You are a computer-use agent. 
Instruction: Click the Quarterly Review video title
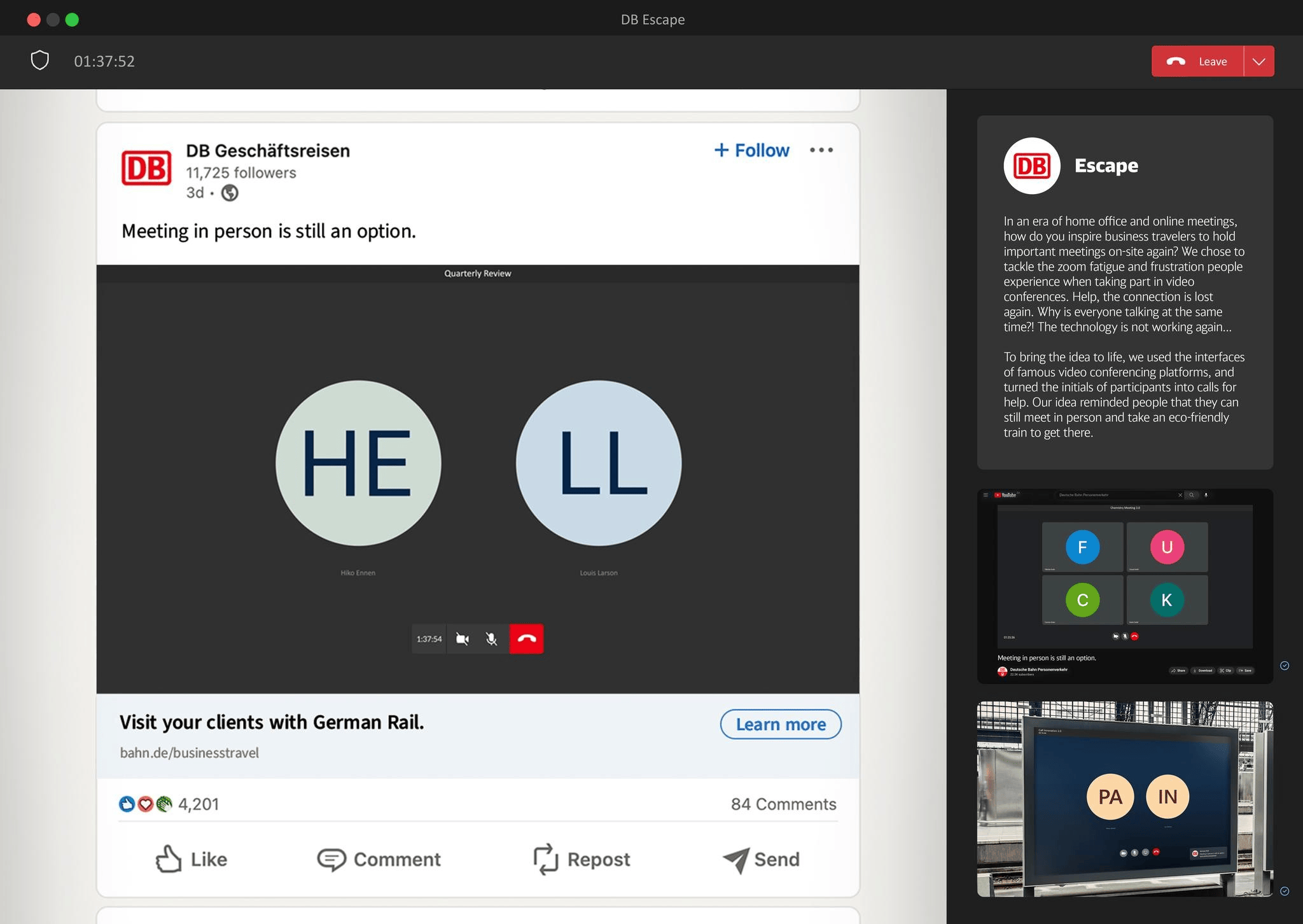[x=478, y=274]
